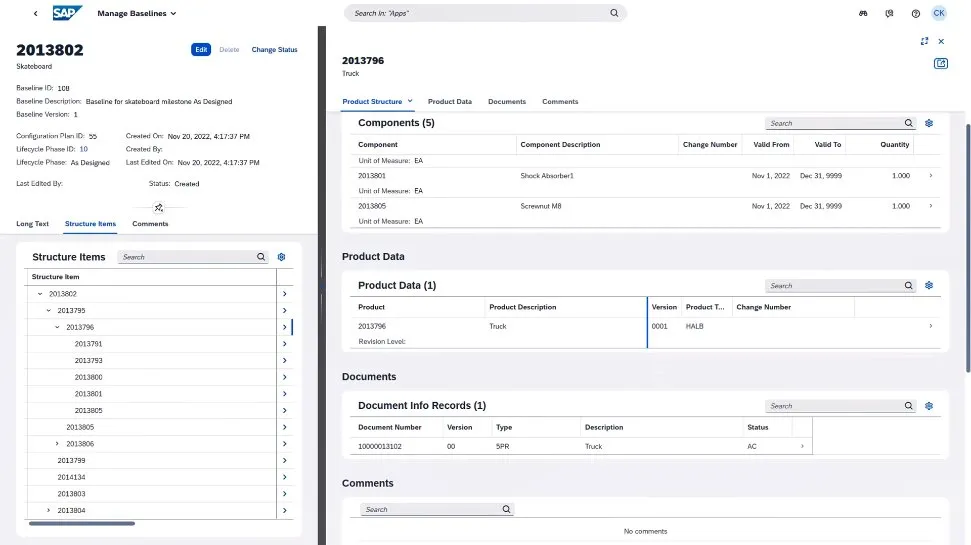
Task: Open details arrow for structure item 2014134
Action: pyautogui.click(x=285, y=477)
